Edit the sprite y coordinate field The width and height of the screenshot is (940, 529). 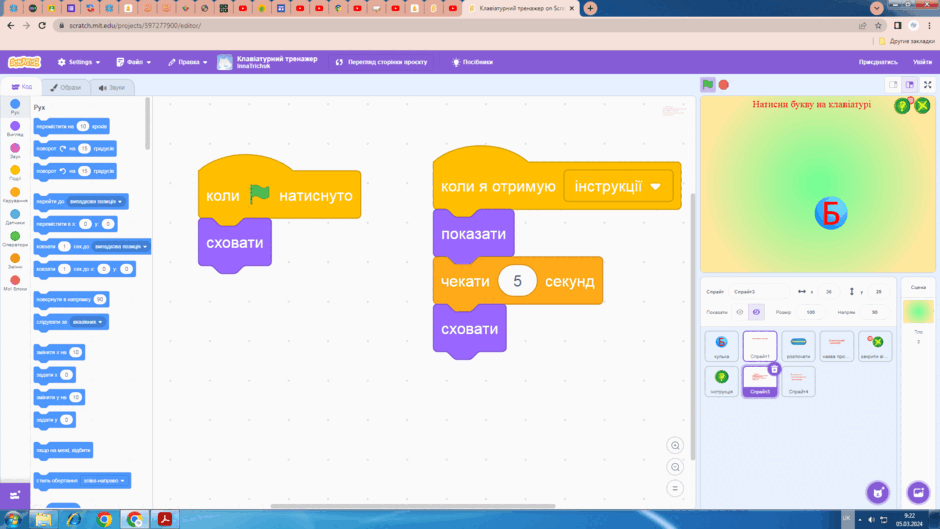coord(878,291)
